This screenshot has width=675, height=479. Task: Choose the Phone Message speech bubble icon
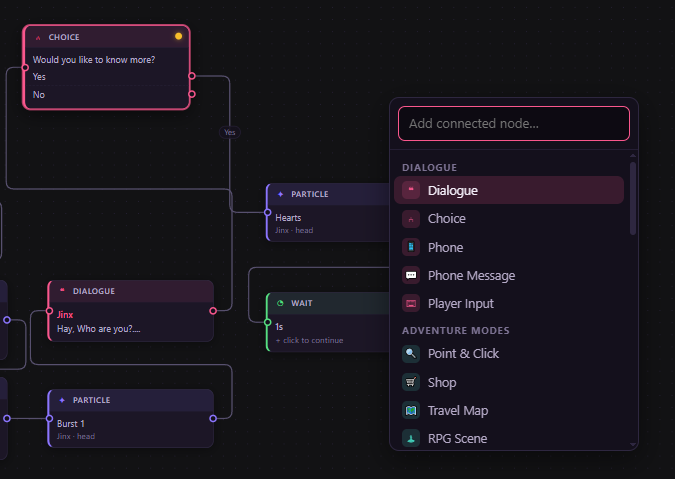pos(411,275)
